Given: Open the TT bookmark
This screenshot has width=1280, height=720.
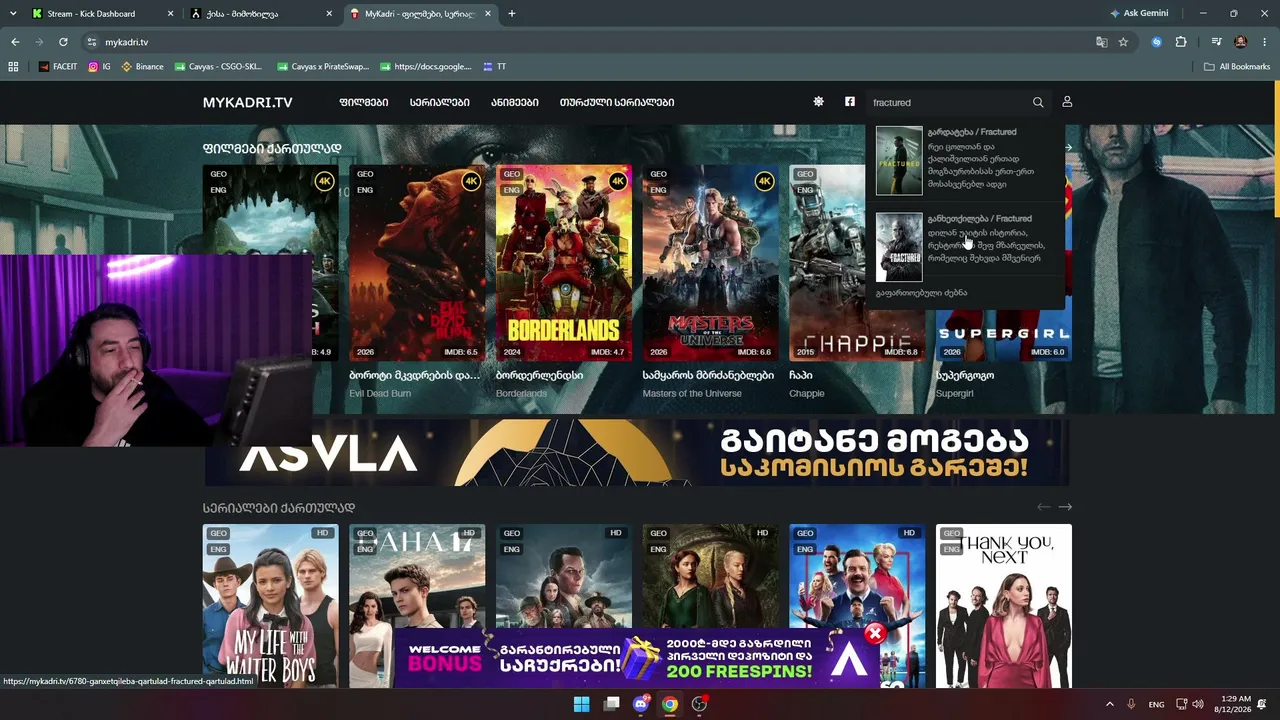Looking at the screenshot, I should coord(494,67).
